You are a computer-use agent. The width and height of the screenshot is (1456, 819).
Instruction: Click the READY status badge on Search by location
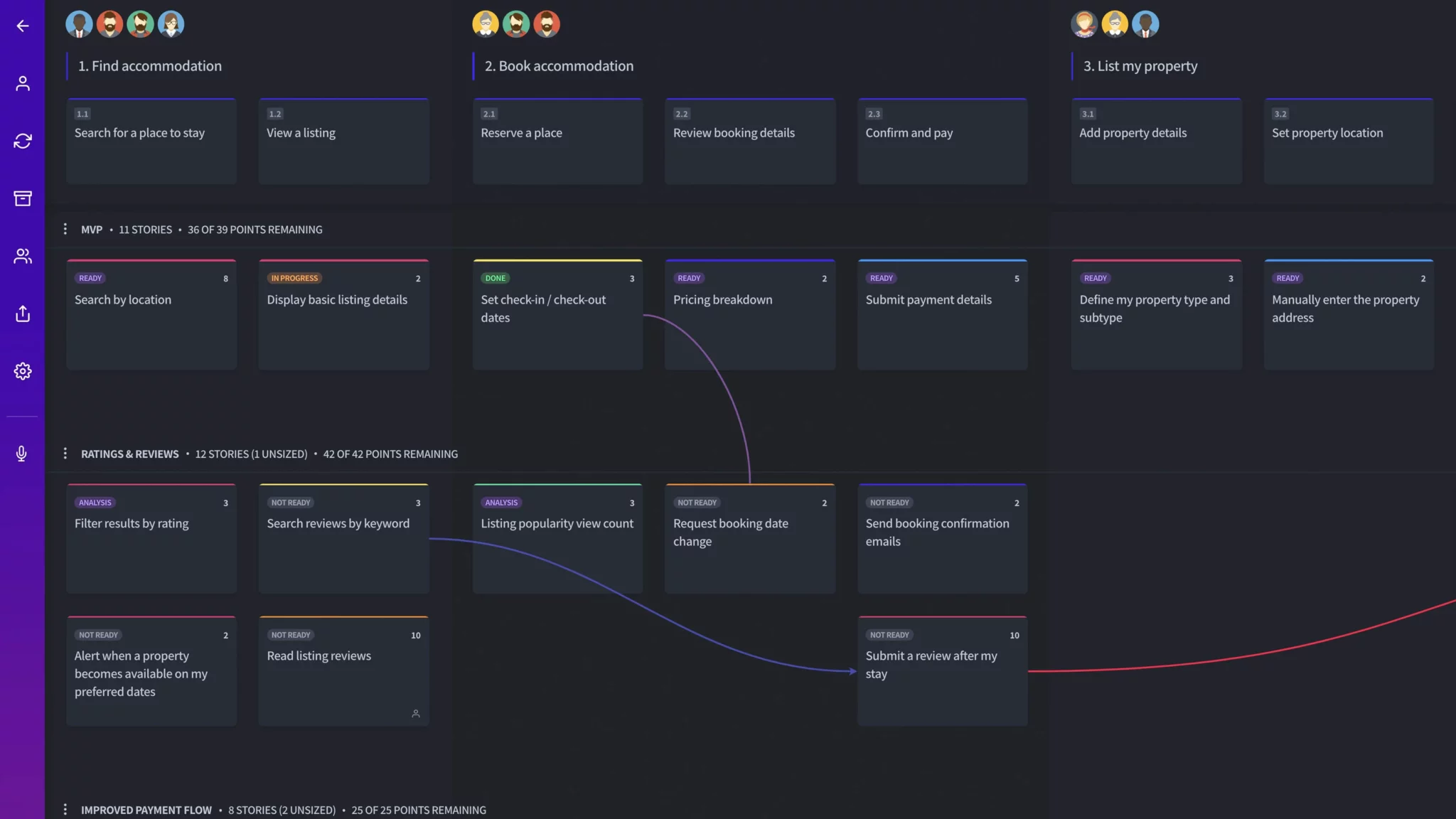(x=90, y=279)
